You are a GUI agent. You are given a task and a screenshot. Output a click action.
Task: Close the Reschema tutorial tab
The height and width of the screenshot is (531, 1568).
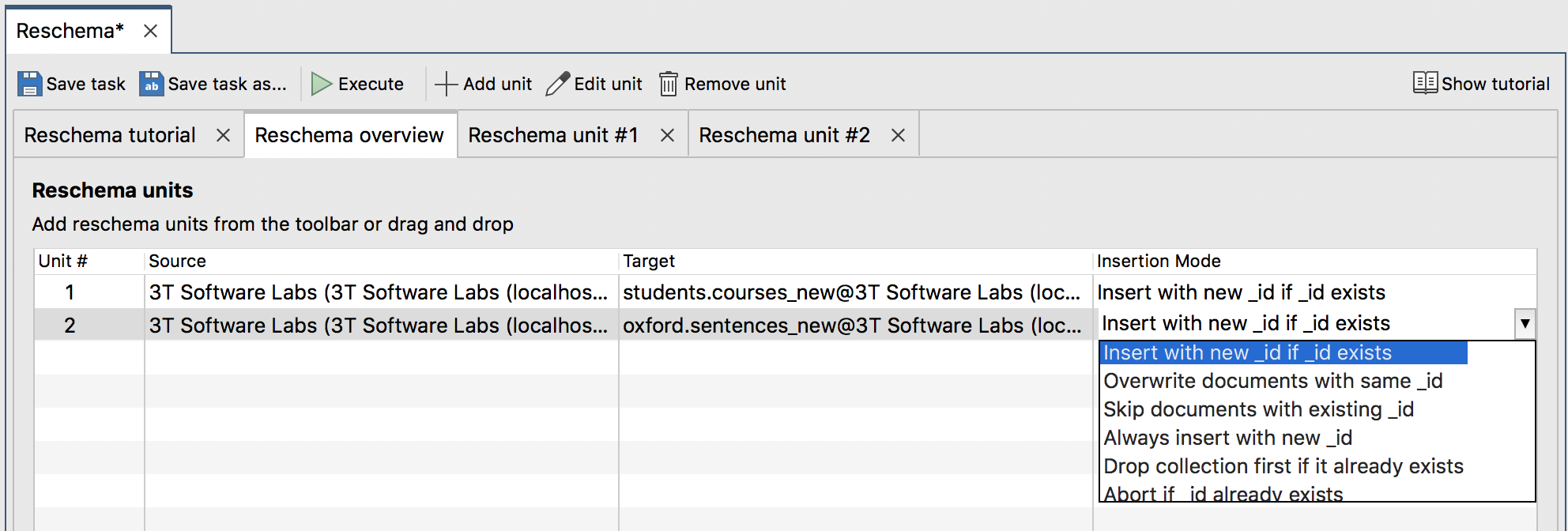click(x=222, y=134)
